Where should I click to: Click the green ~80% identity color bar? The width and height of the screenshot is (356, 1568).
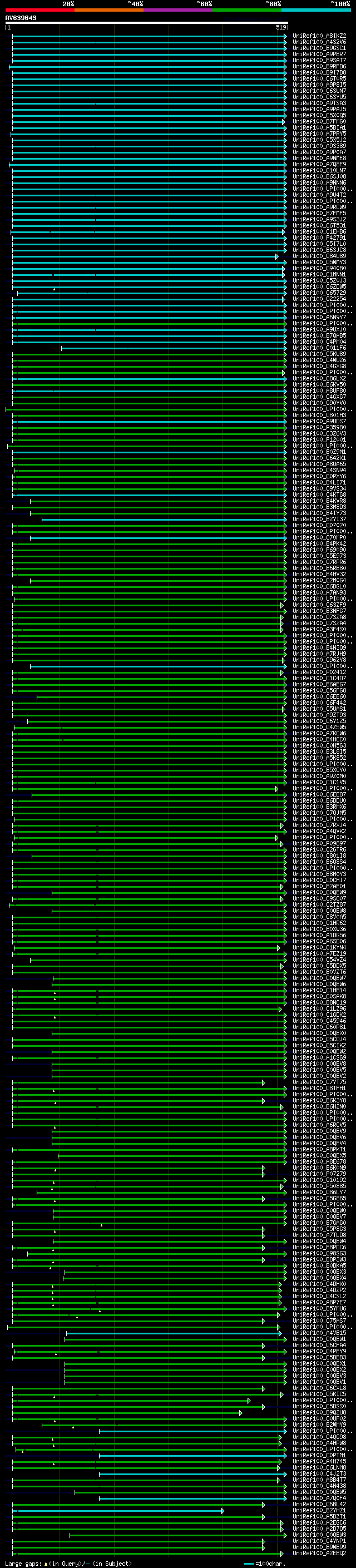click(x=247, y=10)
